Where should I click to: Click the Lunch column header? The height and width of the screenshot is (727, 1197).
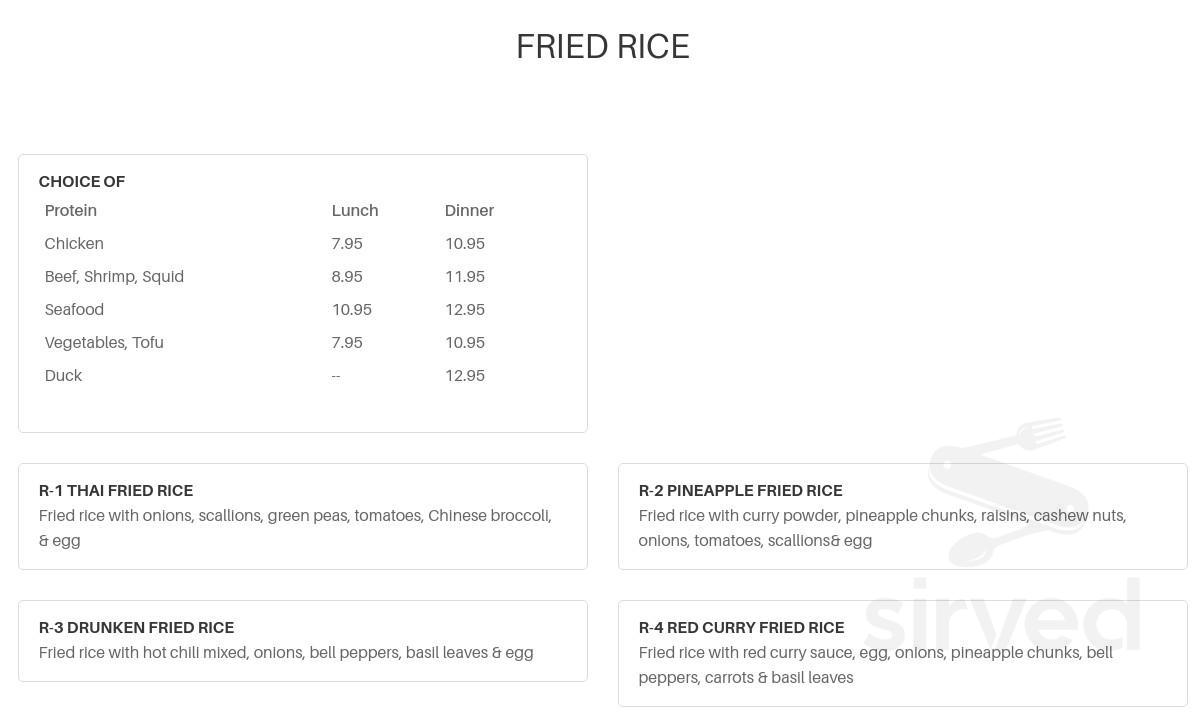[355, 211]
